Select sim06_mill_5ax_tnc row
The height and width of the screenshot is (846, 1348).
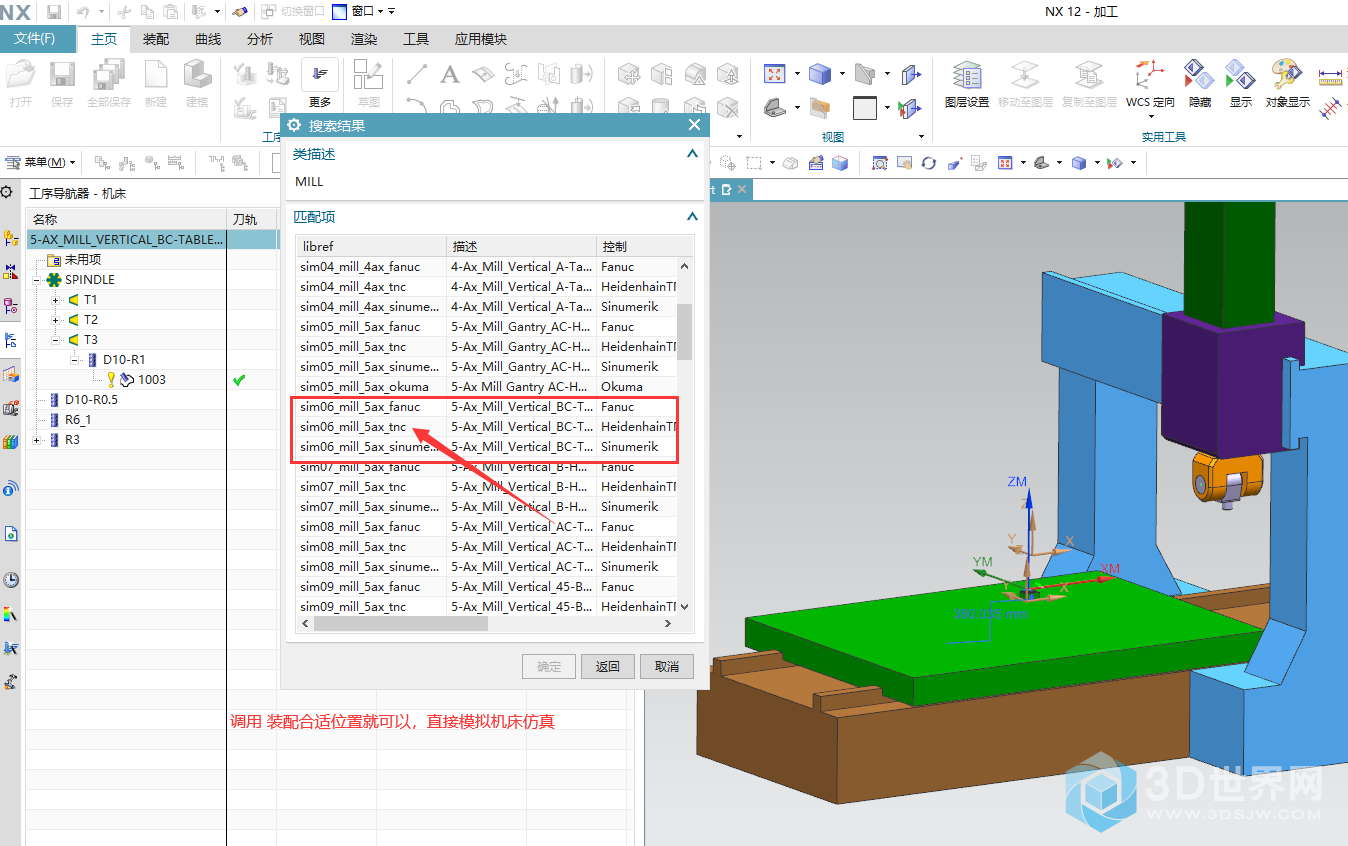coord(486,427)
